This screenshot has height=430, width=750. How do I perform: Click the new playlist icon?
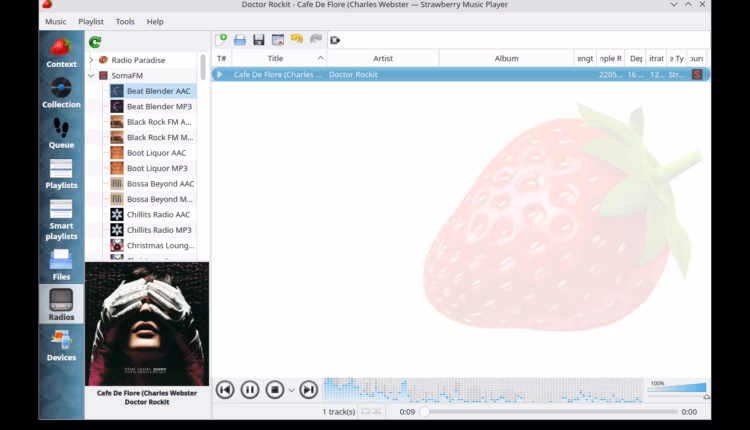(x=221, y=40)
